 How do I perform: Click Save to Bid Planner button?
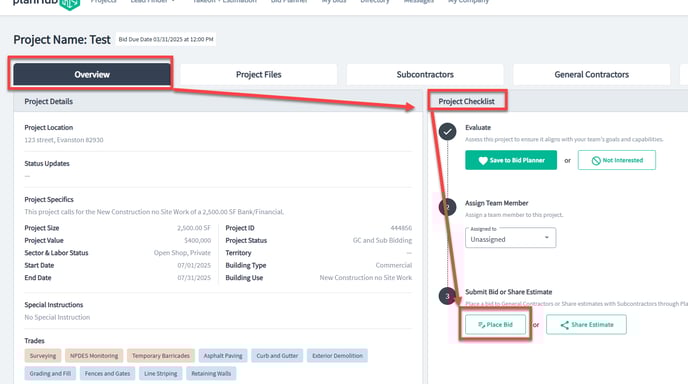coord(511,160)
